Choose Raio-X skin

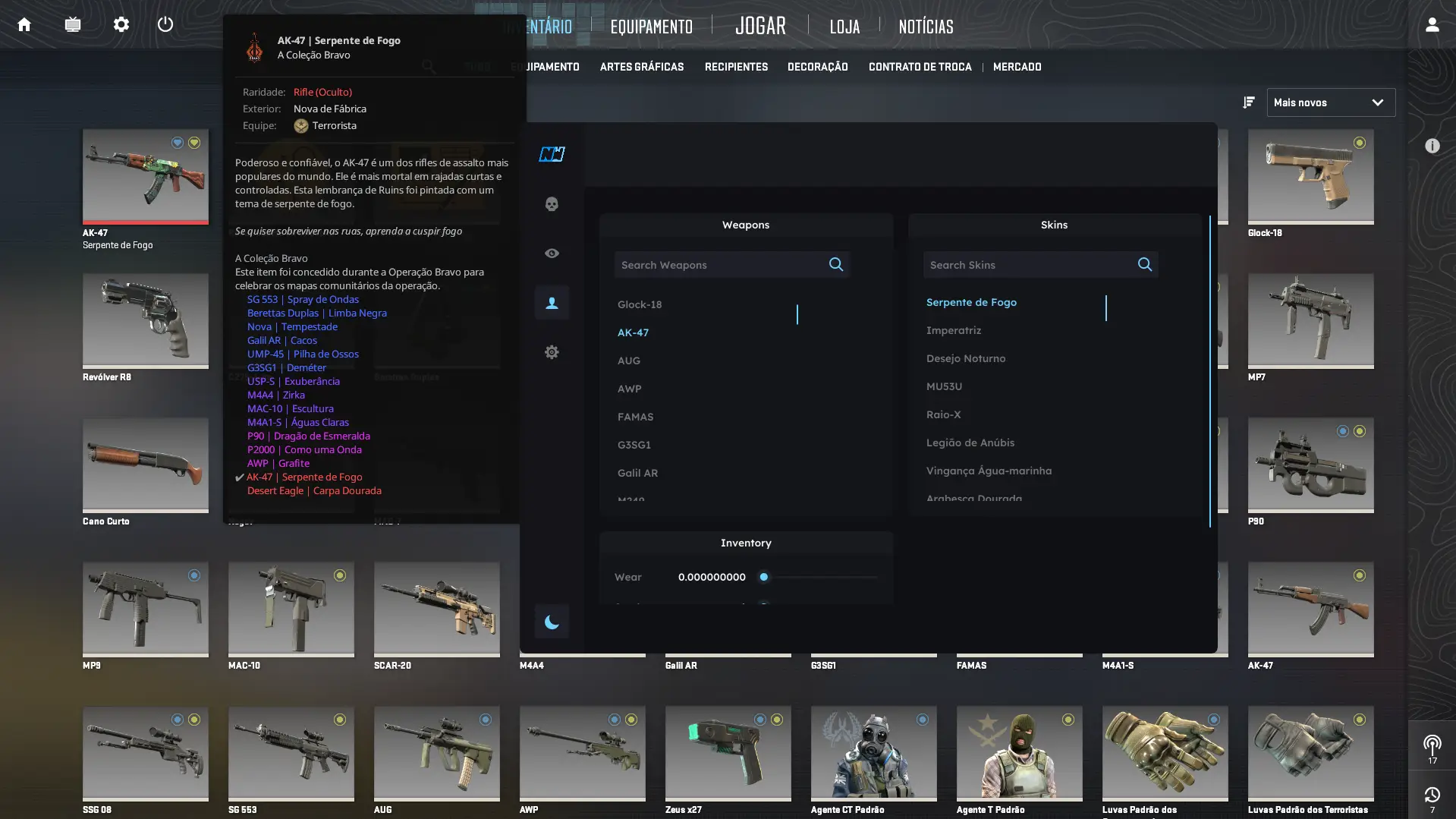click(x=943, y=414)
